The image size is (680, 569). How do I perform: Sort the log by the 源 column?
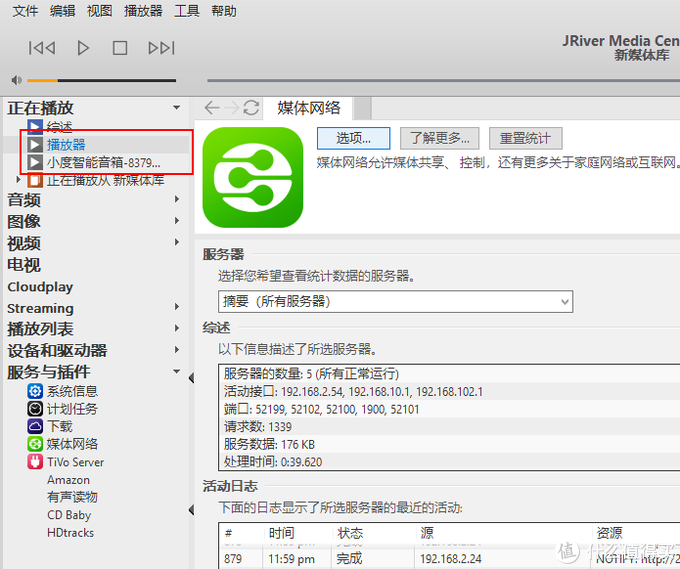(x=503, y=533)
